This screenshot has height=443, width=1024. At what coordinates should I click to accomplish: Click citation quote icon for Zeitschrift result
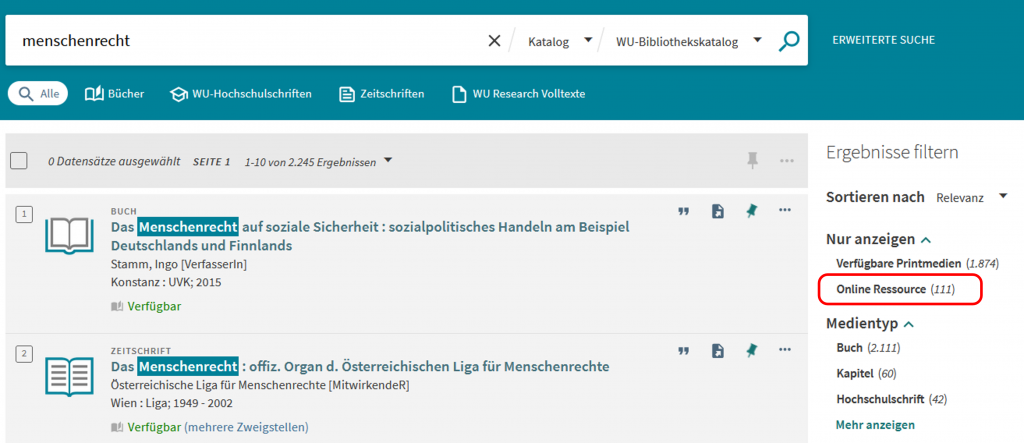[x=683, y=351]
